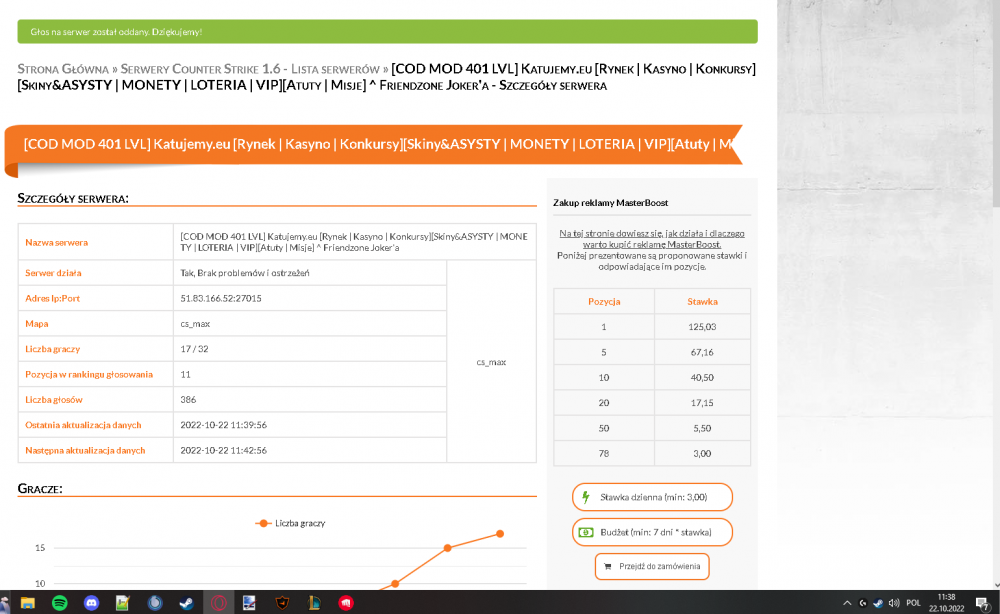Click the Przejdź do zamówienia button
The width and height of the screenshot is (1000, 614).
(652, 566)
